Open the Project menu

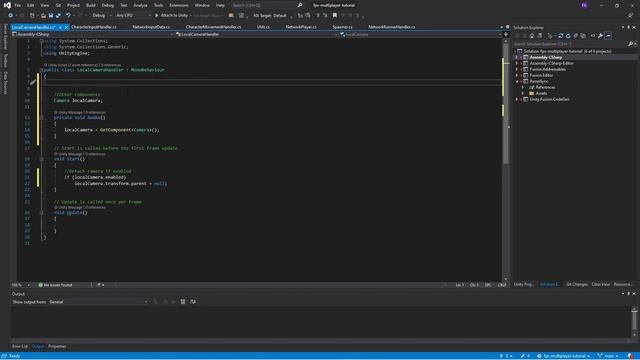(x=73, y=5)
